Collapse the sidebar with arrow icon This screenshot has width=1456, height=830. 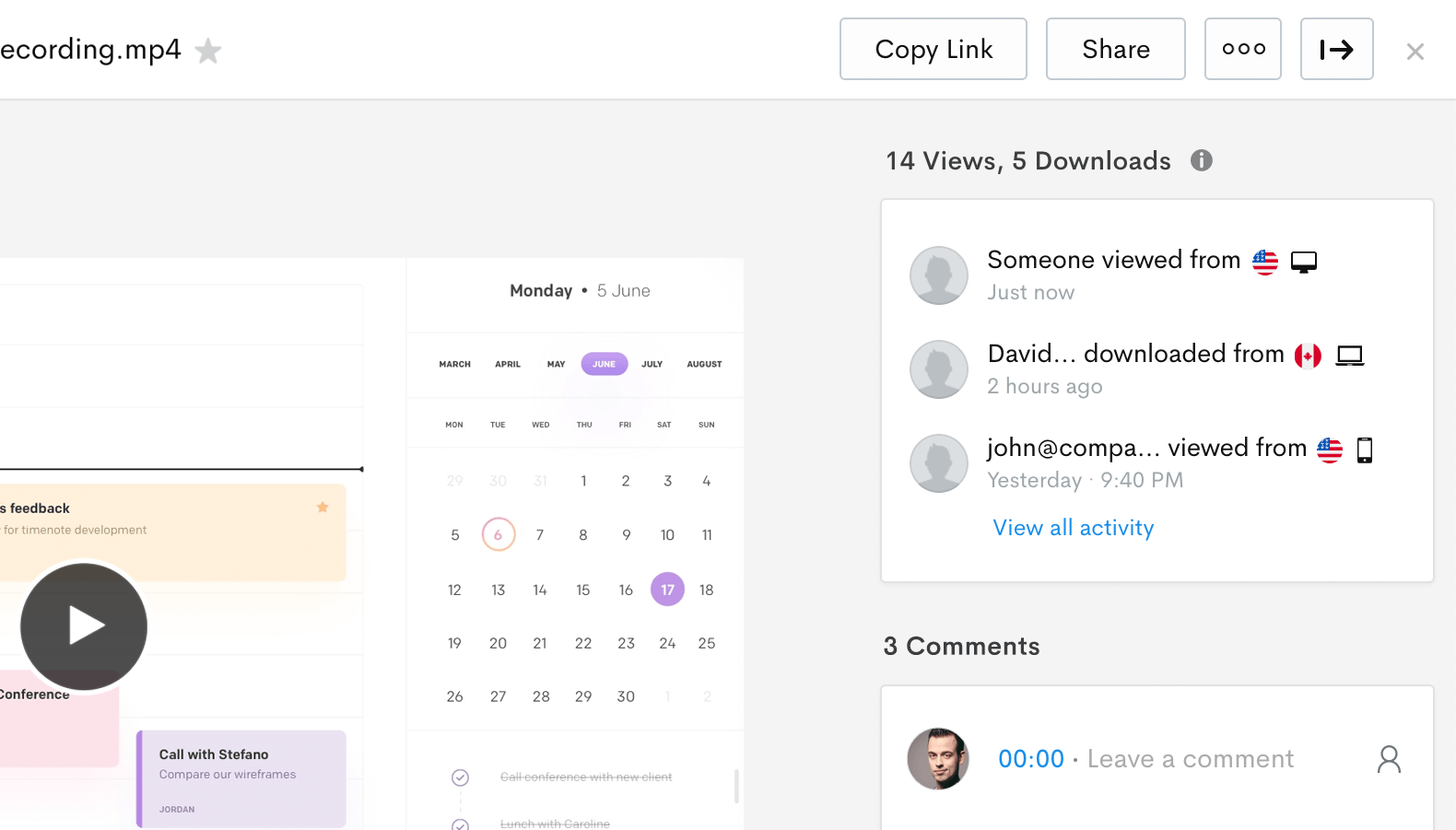click(1336, 49)
